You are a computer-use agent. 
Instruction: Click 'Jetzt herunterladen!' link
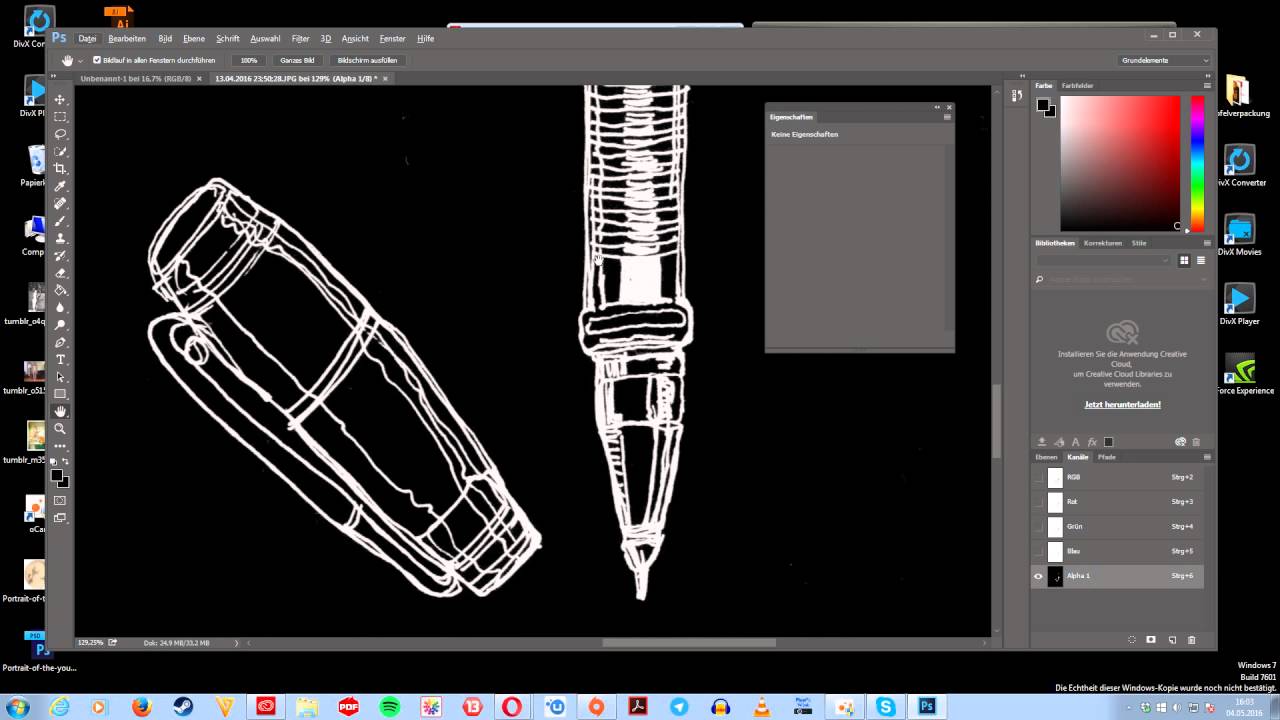click(x=1123, y=405)
